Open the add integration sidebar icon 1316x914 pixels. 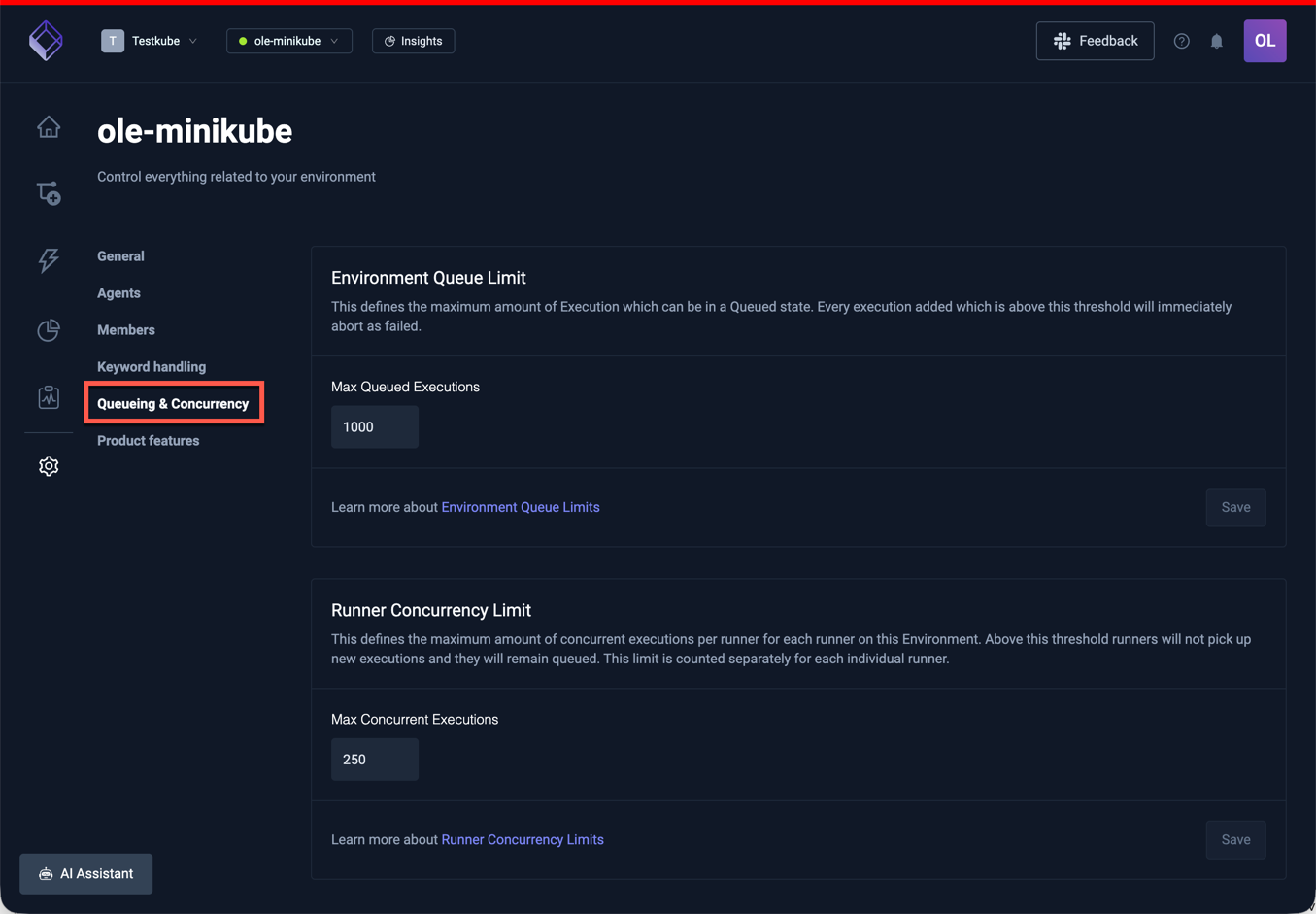click(49, 193)
